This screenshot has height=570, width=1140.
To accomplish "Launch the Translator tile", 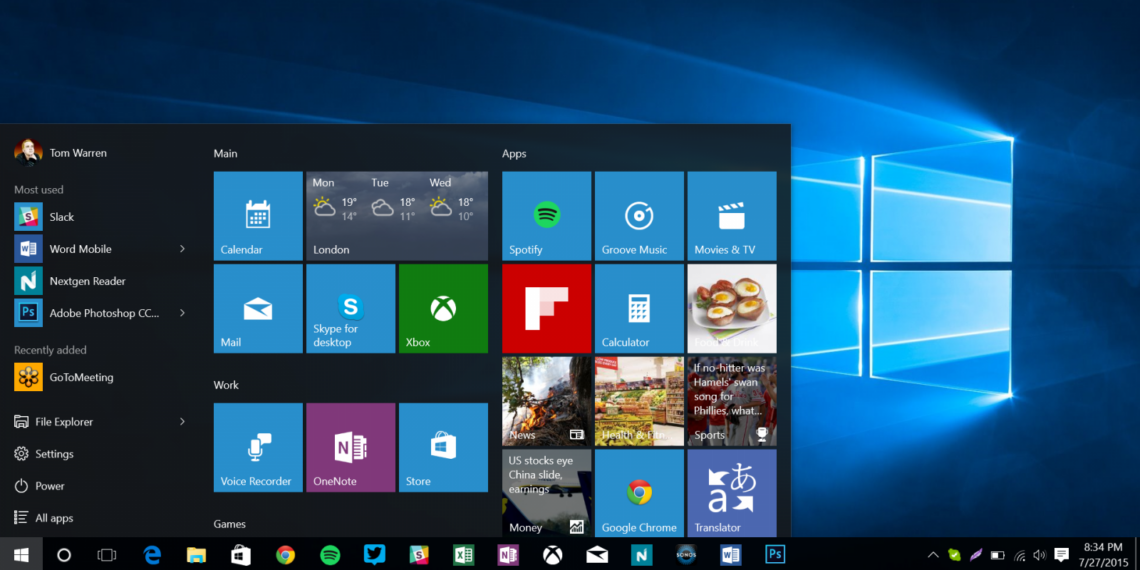I will click(x=731, y=493).
